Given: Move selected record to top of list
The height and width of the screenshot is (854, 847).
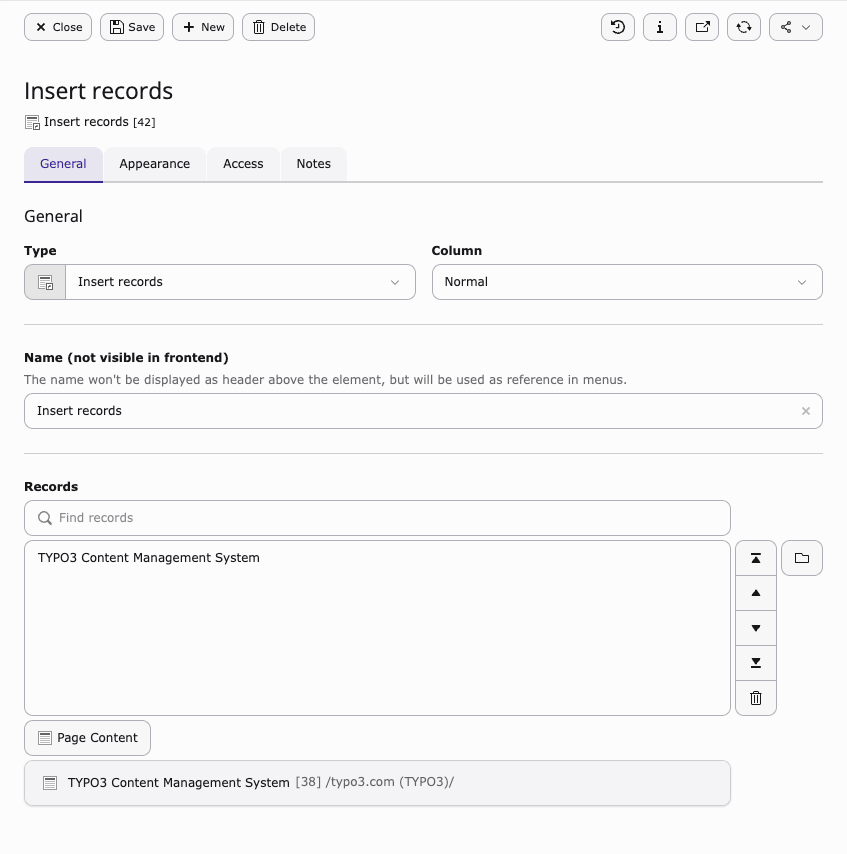Looking at the screenshot, I should point(756,558).
